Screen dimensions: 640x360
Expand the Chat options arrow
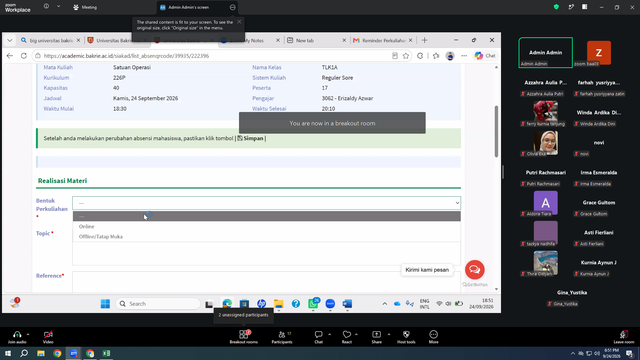tap(329, 334)
